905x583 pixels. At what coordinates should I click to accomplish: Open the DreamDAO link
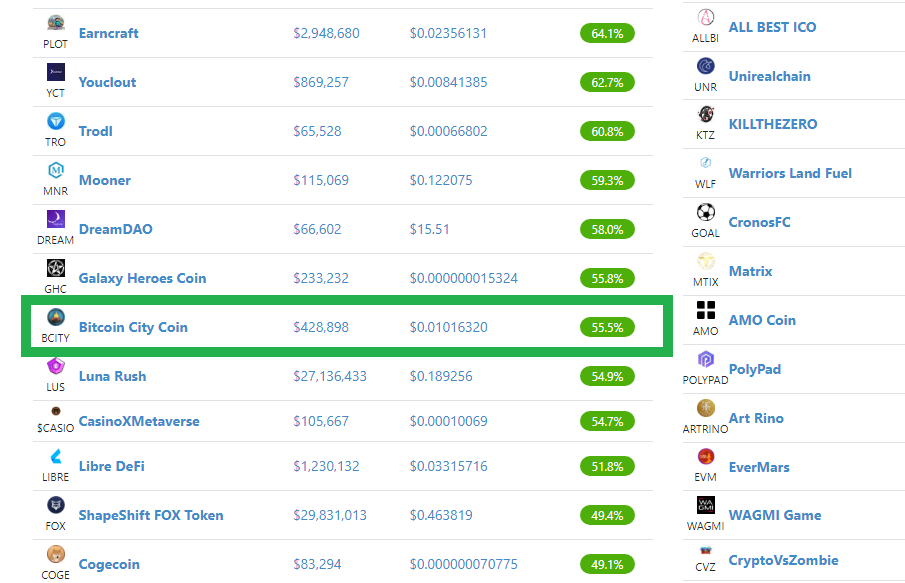click(x=115, y=230)
